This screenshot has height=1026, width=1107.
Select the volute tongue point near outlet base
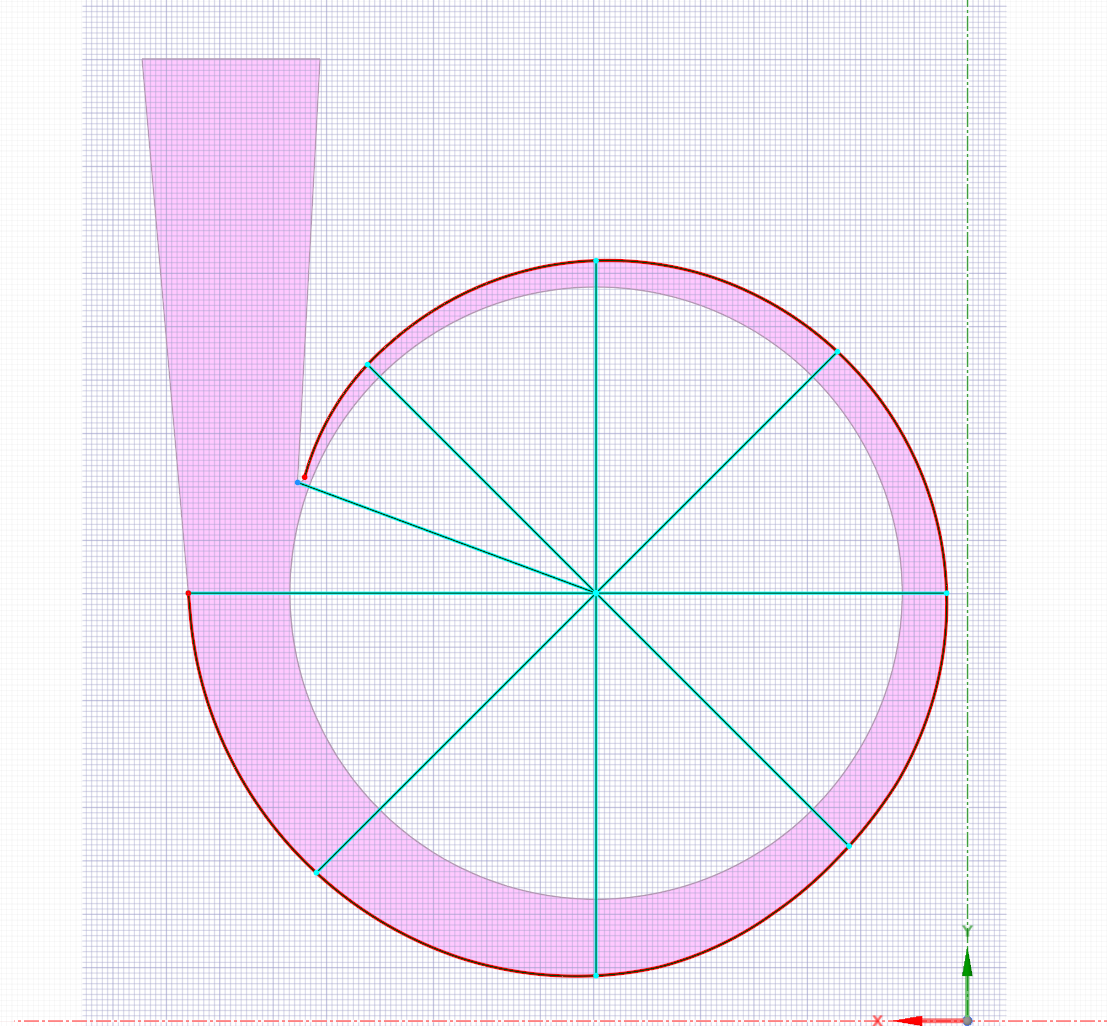click(298, 482)
